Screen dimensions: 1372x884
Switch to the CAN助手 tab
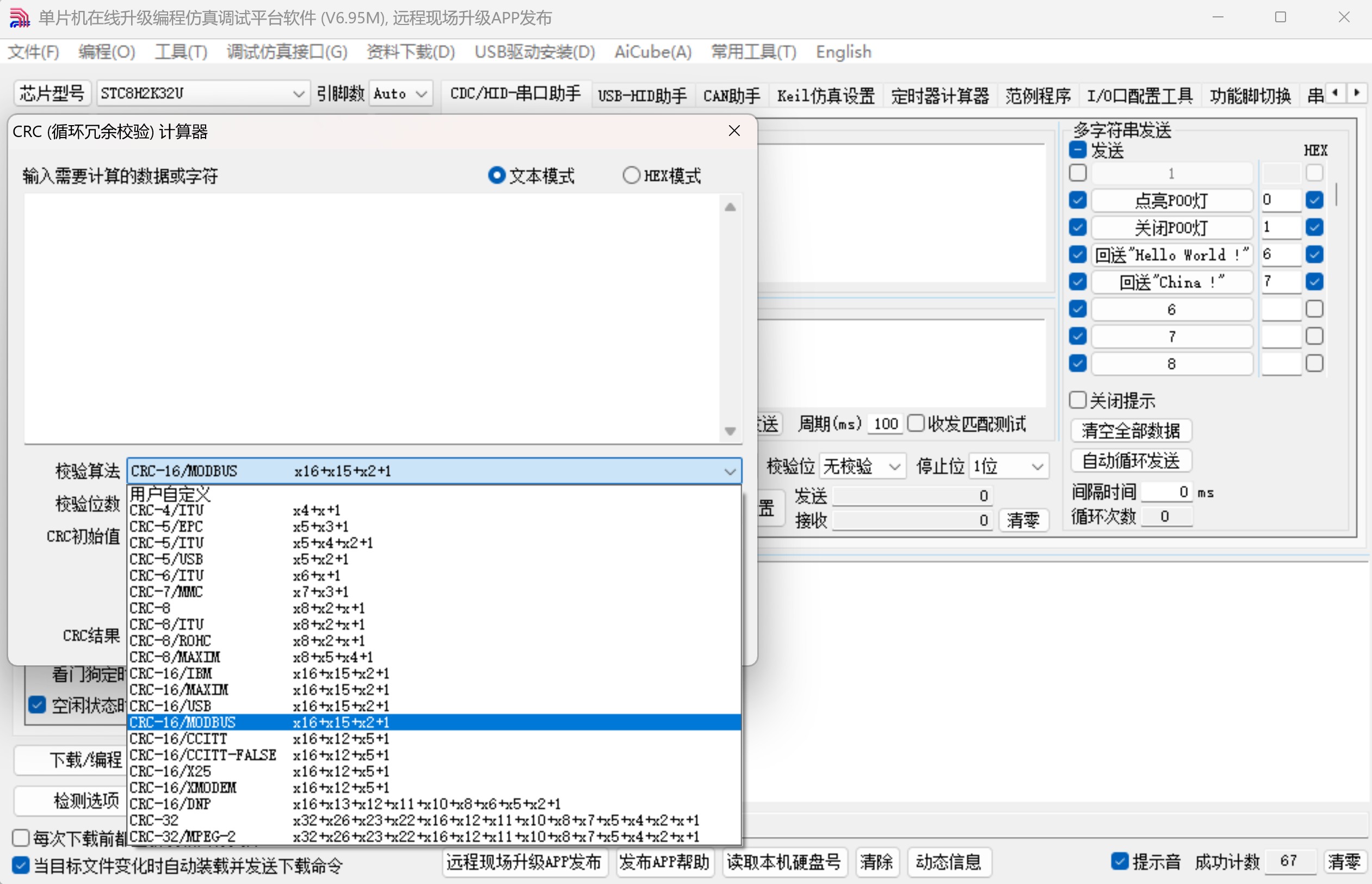pyautogui.click(x=731, y=95)
